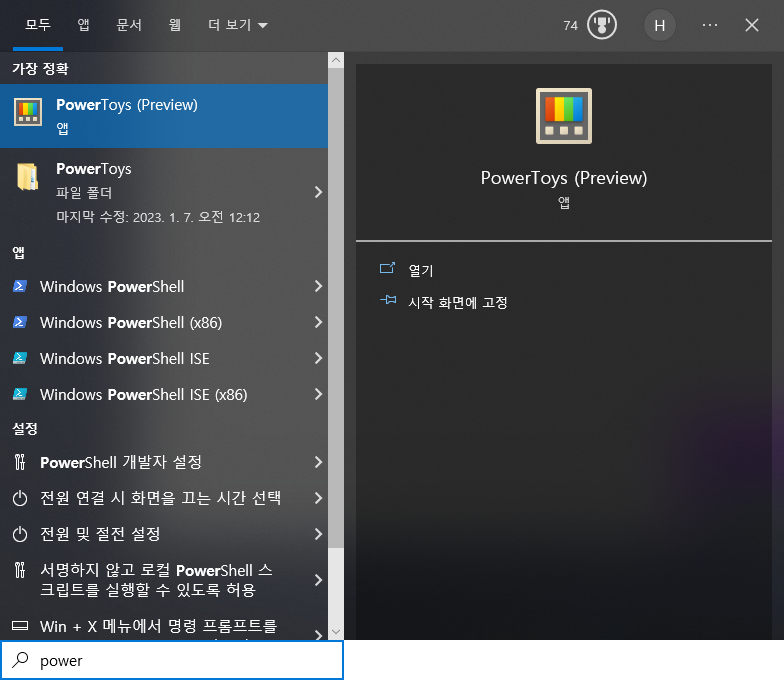Open 전원 연결 시 화면을 끄는 시간 선택
Viewport: 784px width, 680px height.
coord(164,498)
